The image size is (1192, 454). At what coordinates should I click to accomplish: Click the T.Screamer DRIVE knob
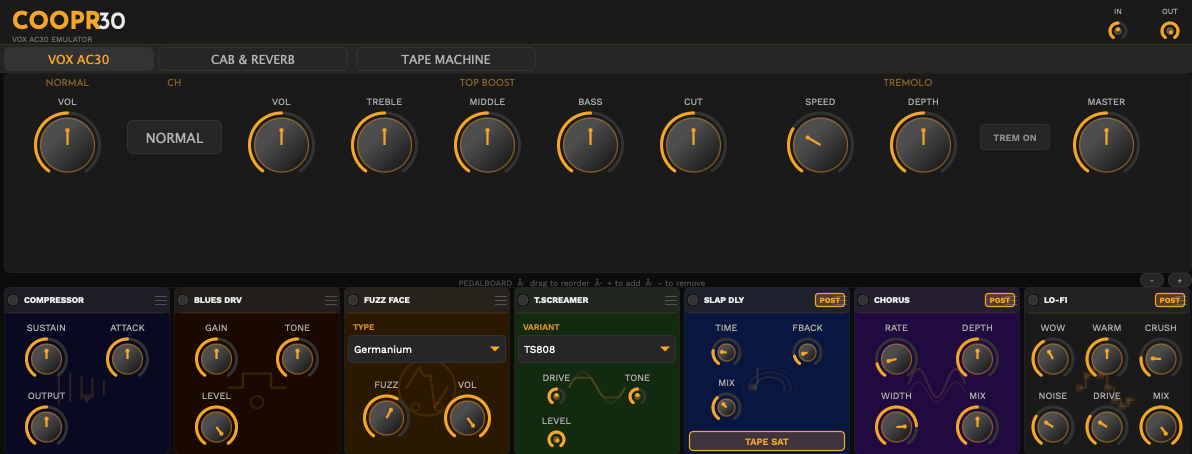coord(556,396)
